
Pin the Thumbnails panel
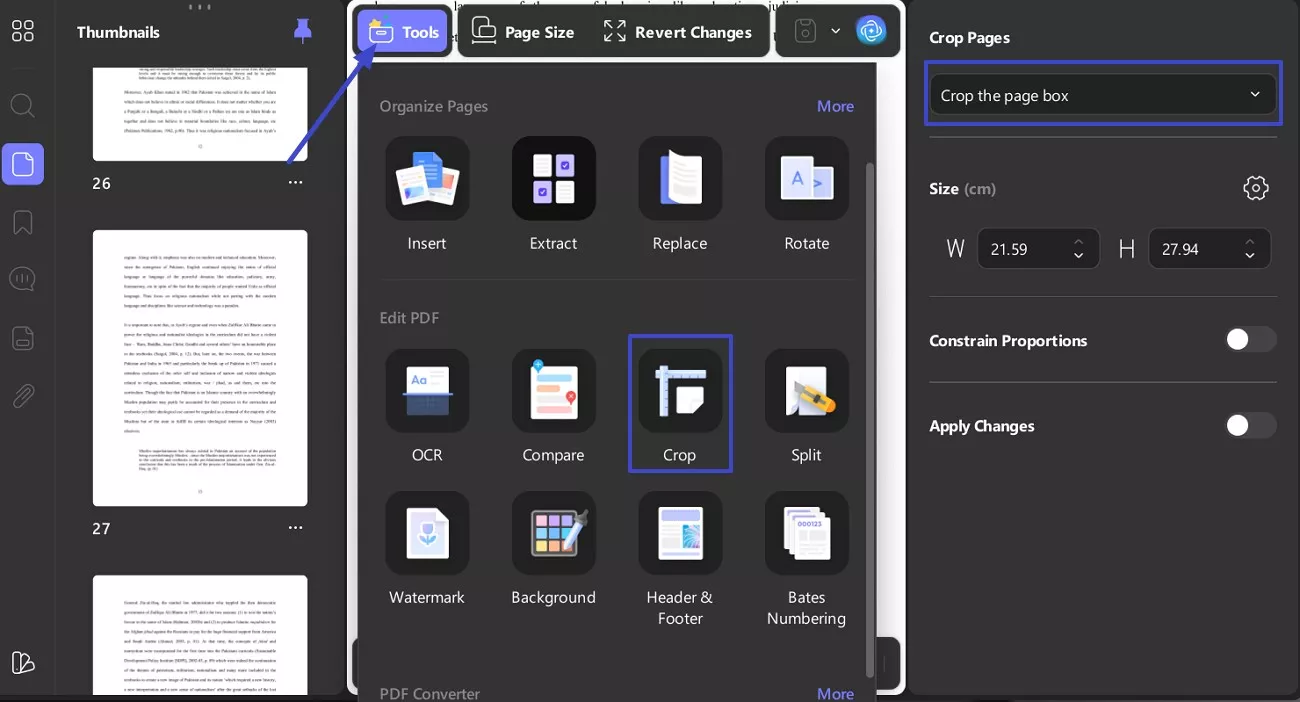pos(302,31)
